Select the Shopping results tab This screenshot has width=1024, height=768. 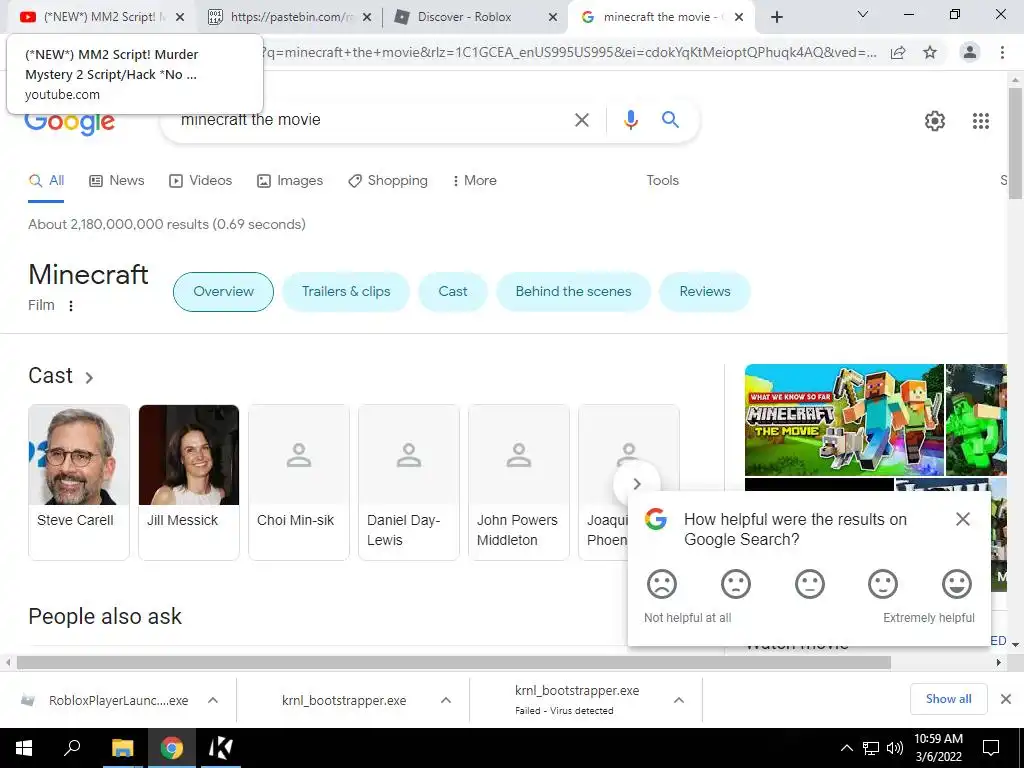click(x=388, y=181)
